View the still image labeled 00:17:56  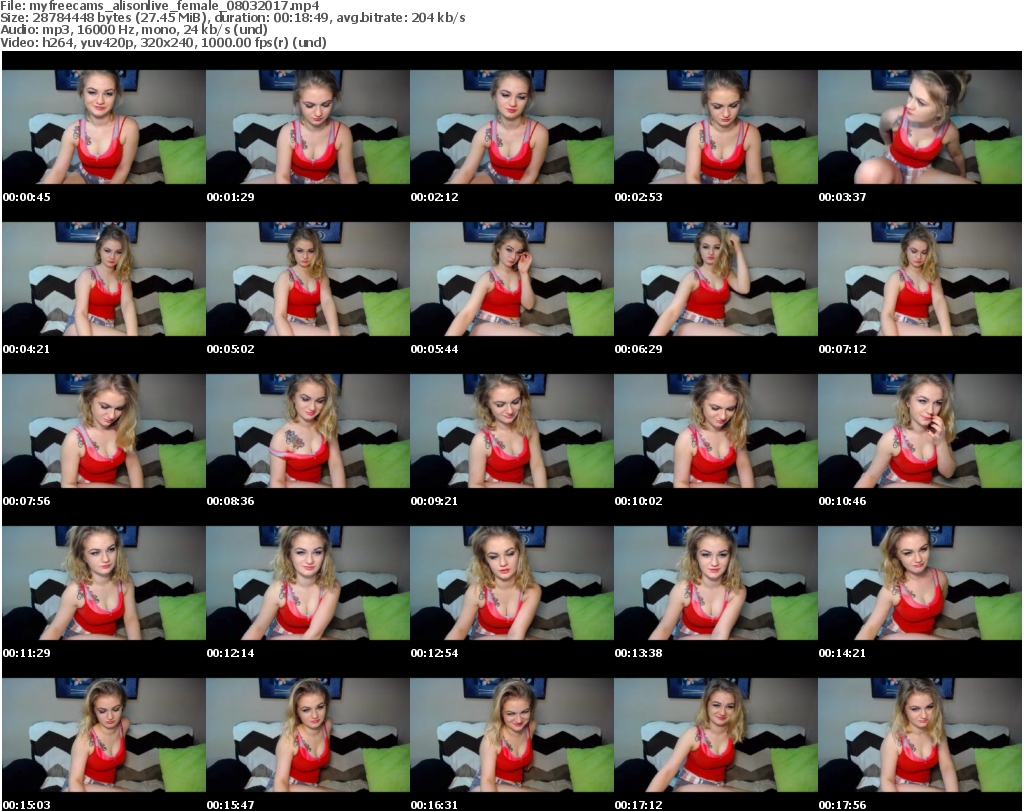pyautogui.click(x=920, y=735)
